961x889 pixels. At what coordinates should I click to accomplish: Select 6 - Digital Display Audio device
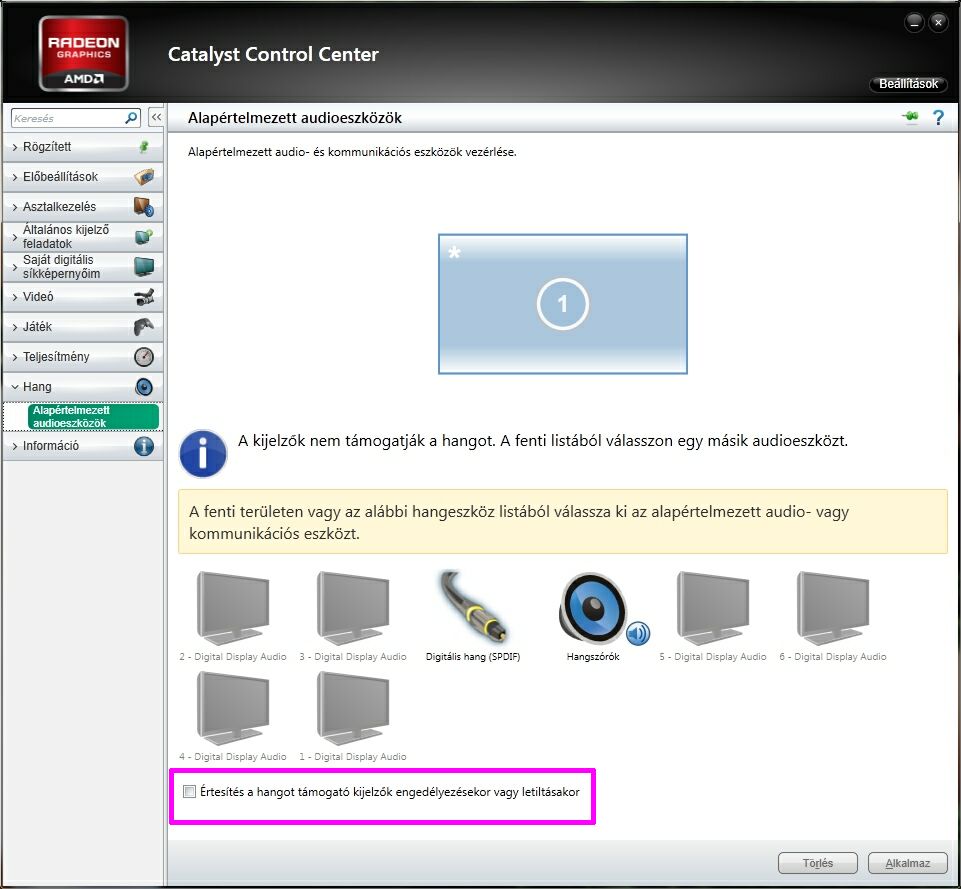tap(833, 616)
